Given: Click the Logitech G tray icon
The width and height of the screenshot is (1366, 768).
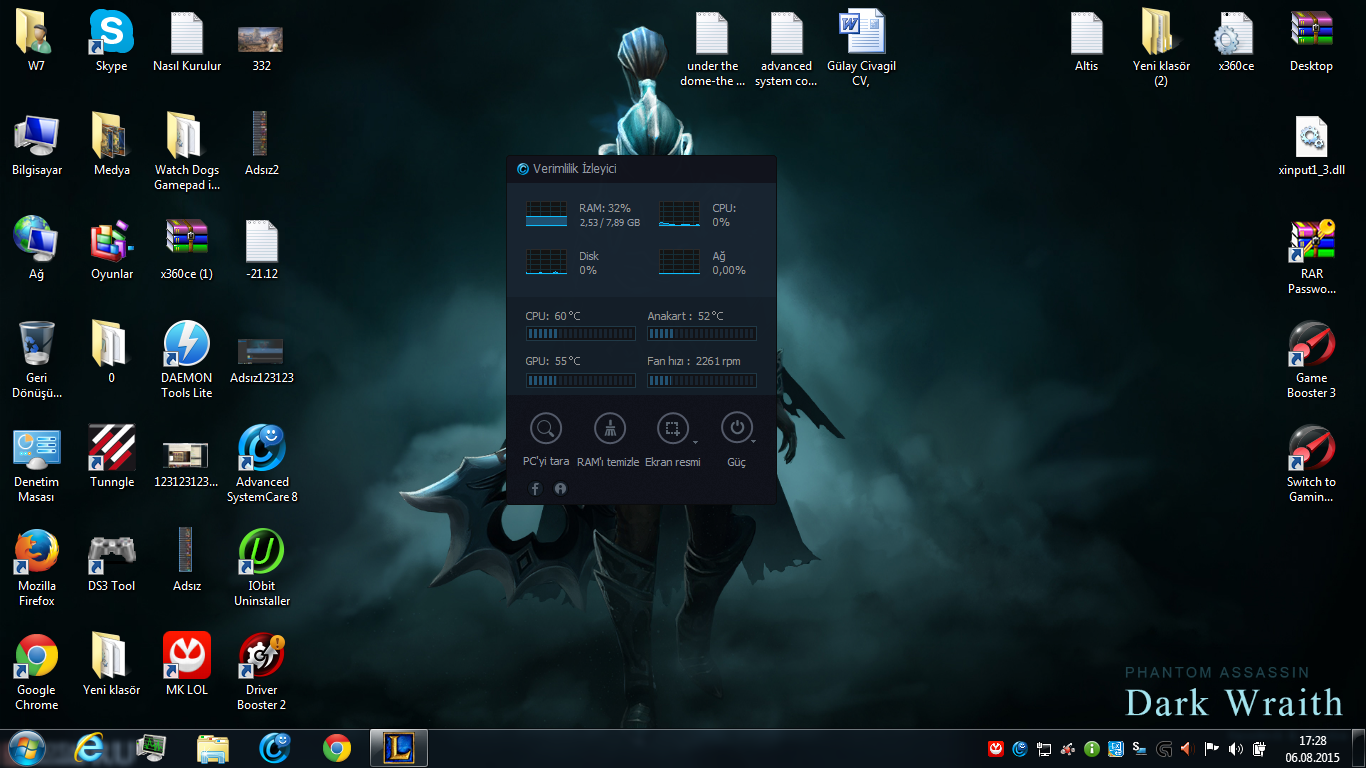Looking at the screenshot, I should point(1164,748).
